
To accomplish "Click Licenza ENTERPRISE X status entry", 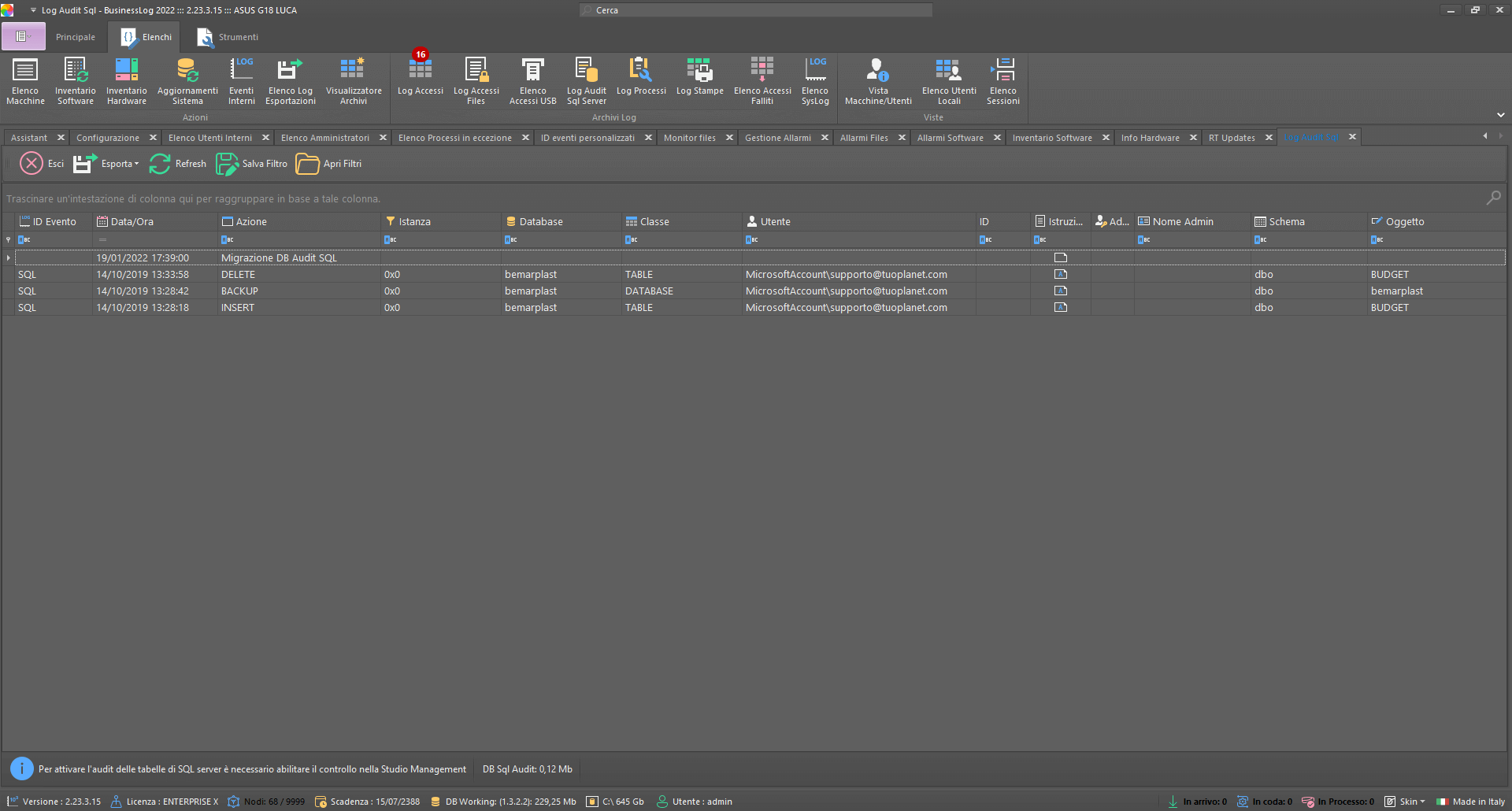I will tap(165, 802).
